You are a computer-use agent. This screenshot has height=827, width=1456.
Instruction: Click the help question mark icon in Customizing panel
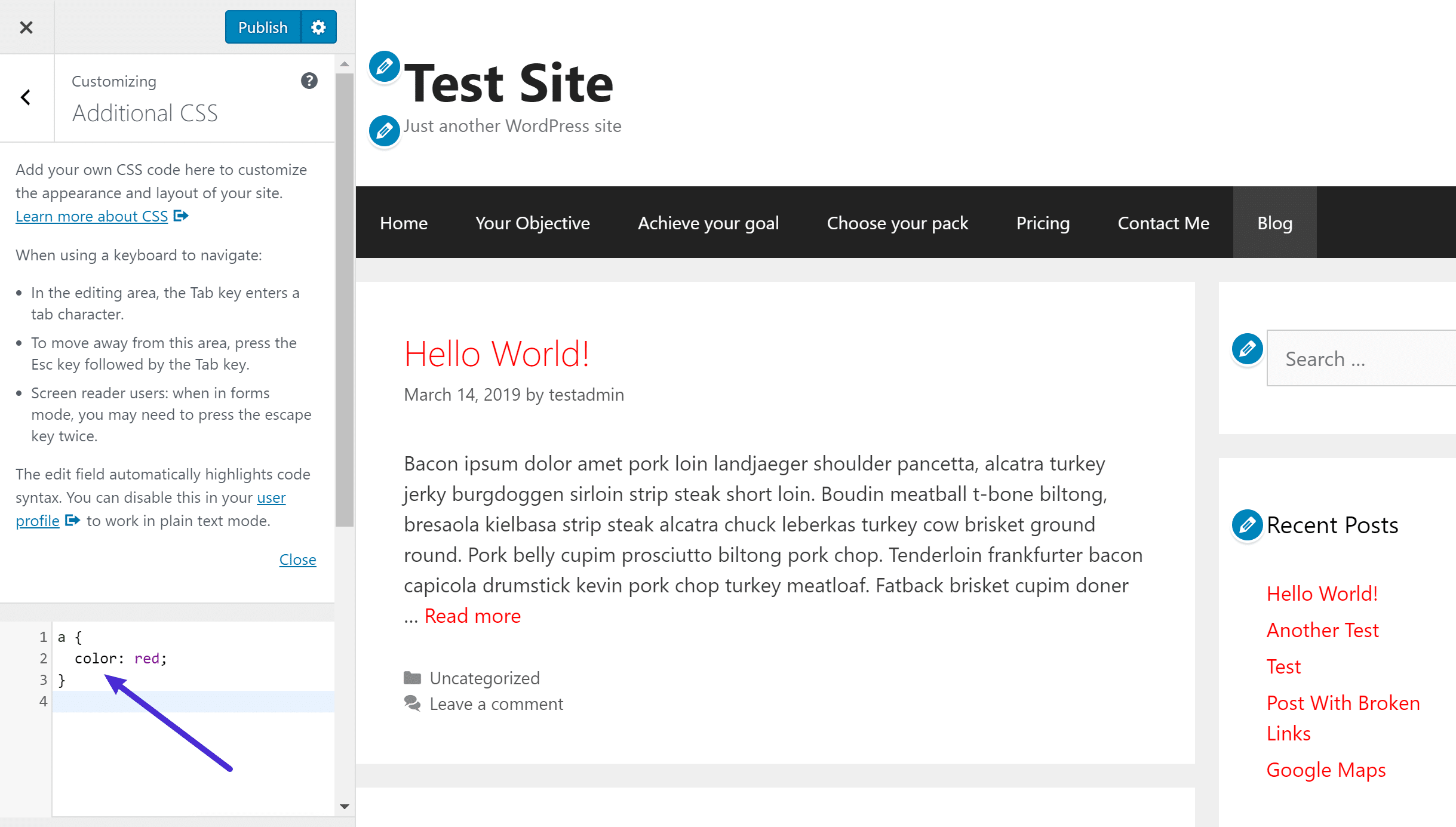click(309, 81)
